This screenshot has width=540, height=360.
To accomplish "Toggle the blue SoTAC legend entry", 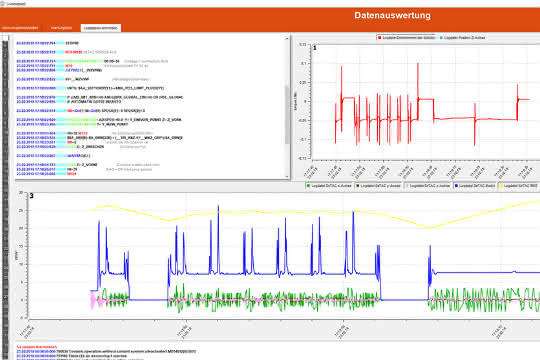I will click(475, 186).
